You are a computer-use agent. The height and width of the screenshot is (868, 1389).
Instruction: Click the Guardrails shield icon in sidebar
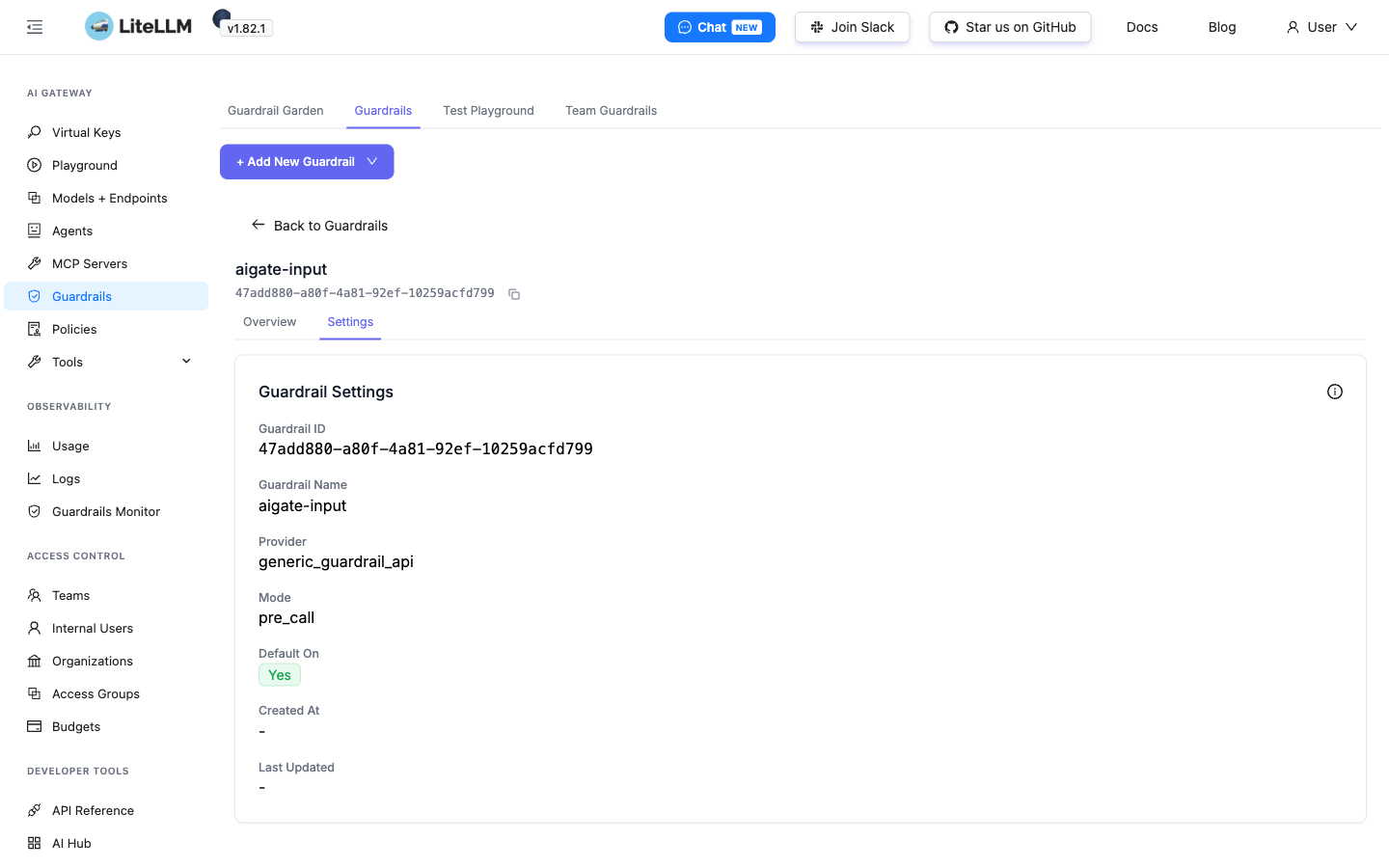tap(35, 296)
